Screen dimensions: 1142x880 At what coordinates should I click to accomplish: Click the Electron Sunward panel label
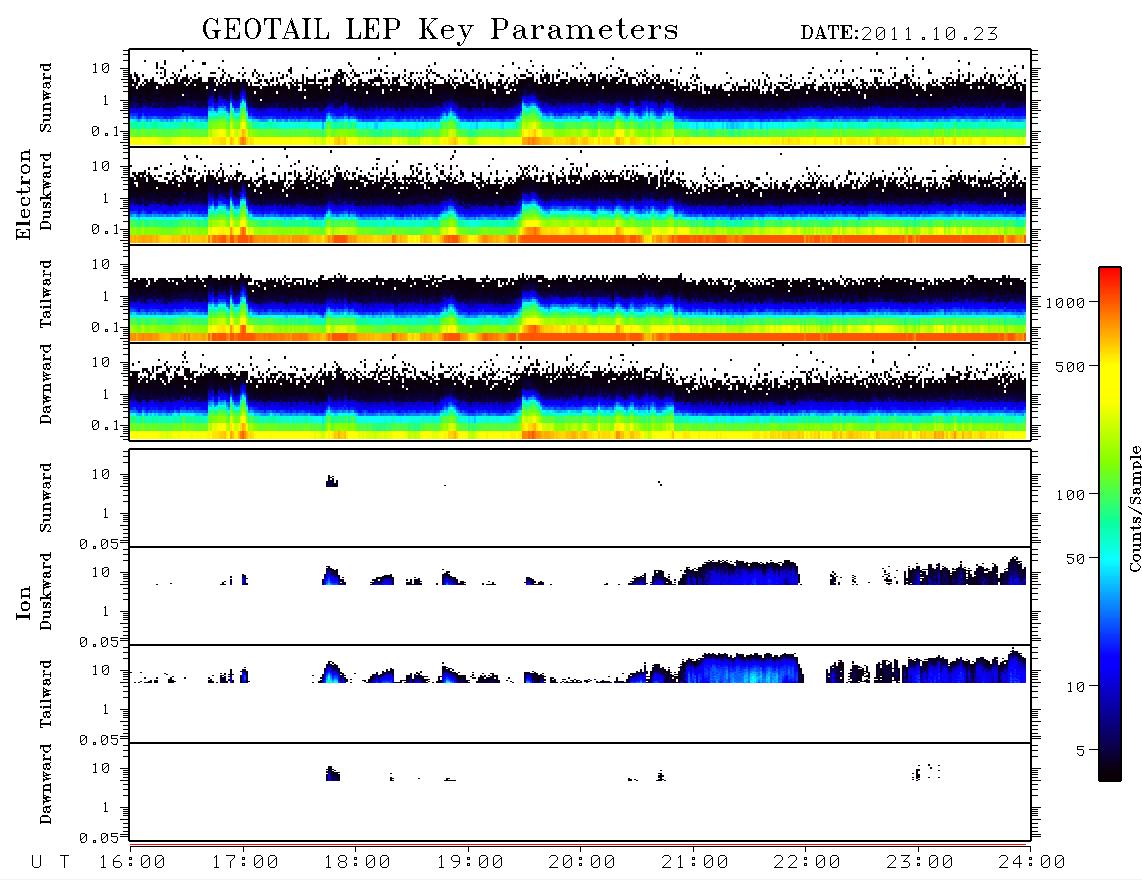(x=46, y=98)
